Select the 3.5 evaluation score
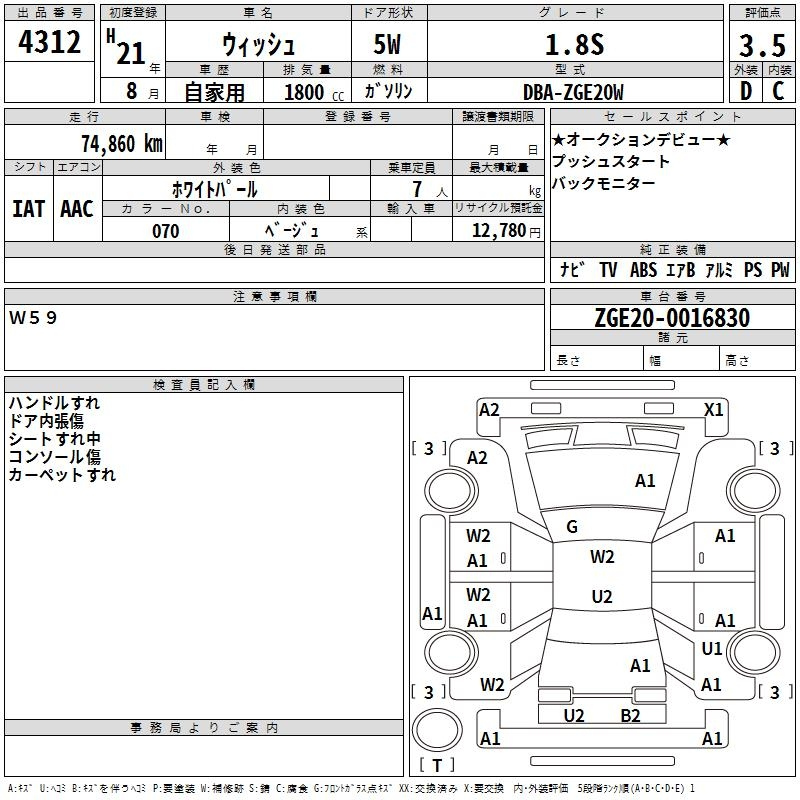 (x=761, y=45)
